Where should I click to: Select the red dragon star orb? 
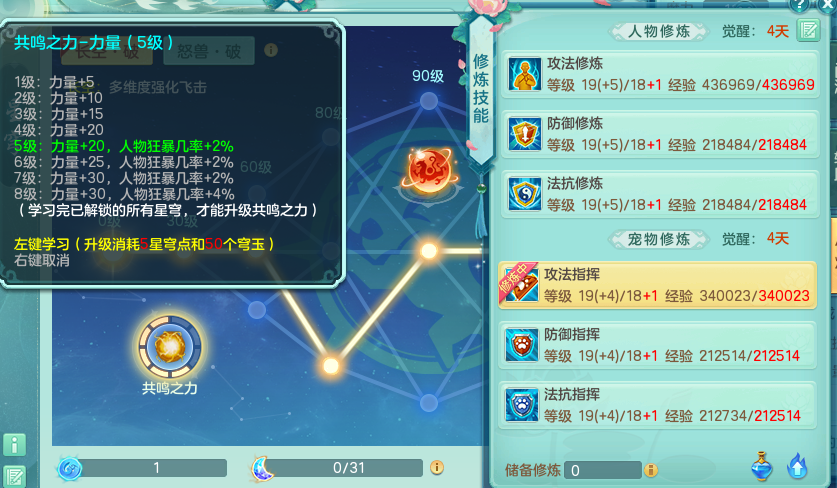[x=430, y=171]
